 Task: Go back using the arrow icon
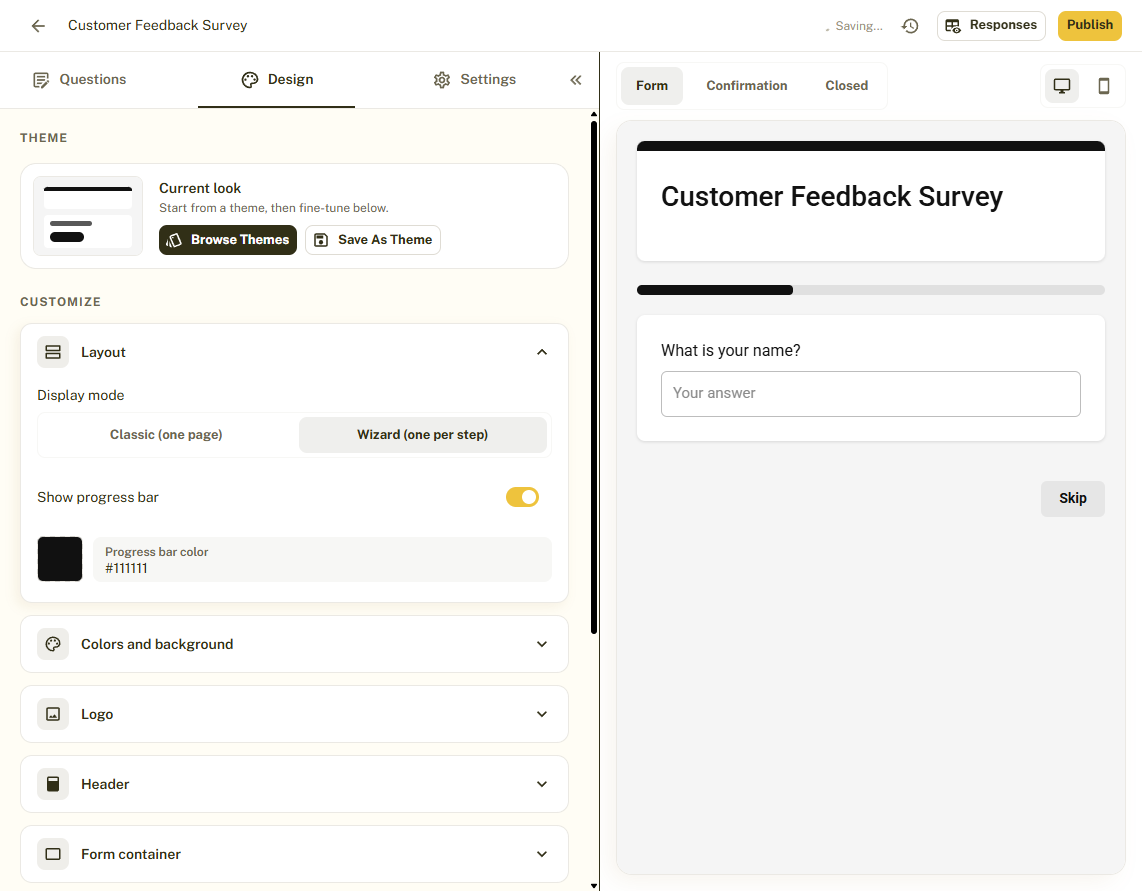coord(38,25)
